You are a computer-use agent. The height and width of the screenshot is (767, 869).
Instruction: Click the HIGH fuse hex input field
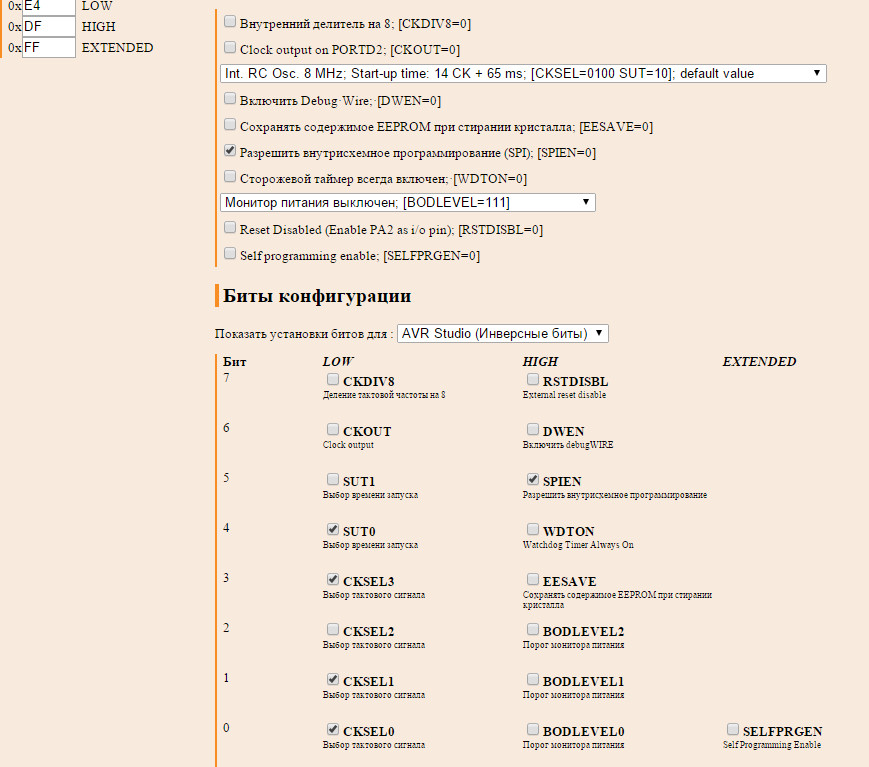(x=48, y=26)
